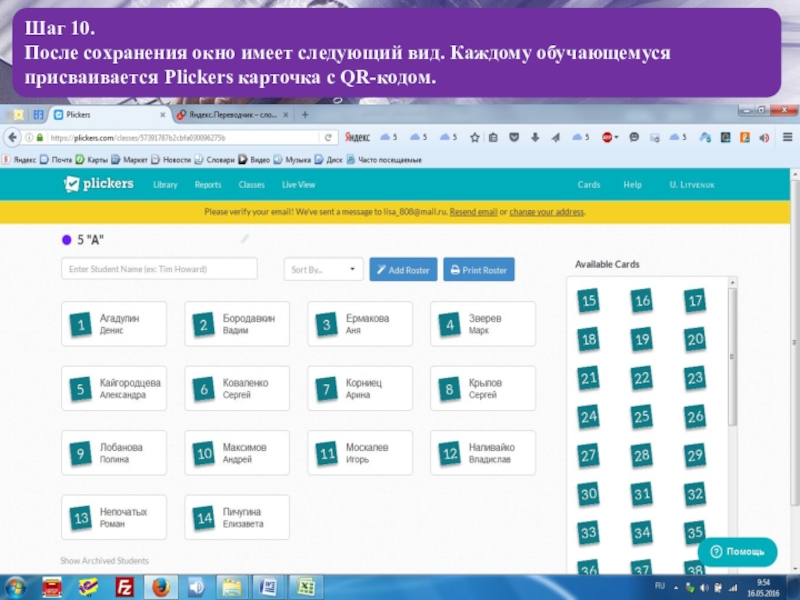Open the U. Litvenuk account menu
800x600 pixels.
tap(692, 185)
